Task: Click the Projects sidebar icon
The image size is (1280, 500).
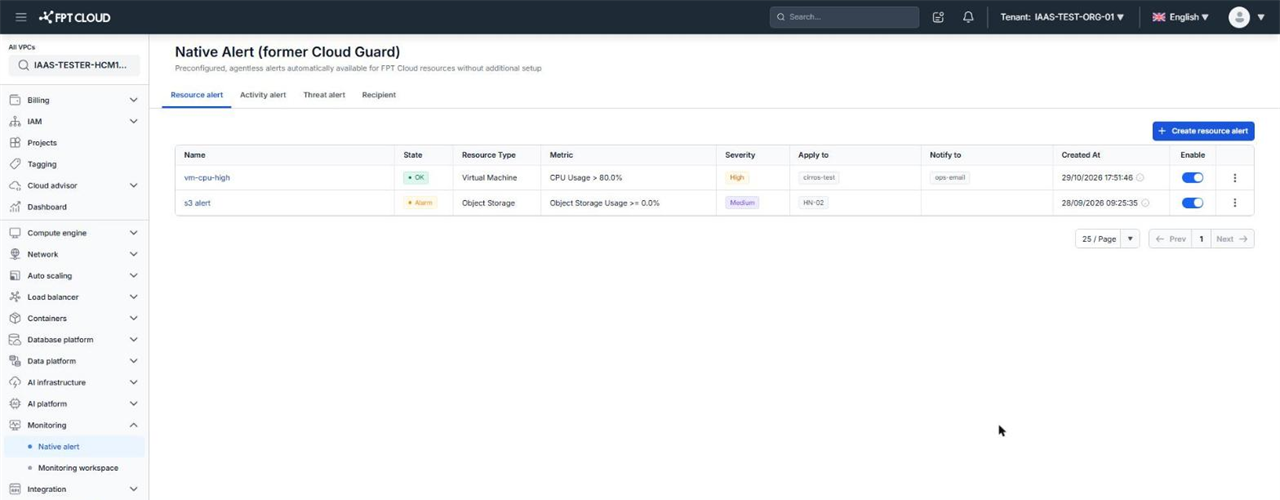Action: pos(15,143)
